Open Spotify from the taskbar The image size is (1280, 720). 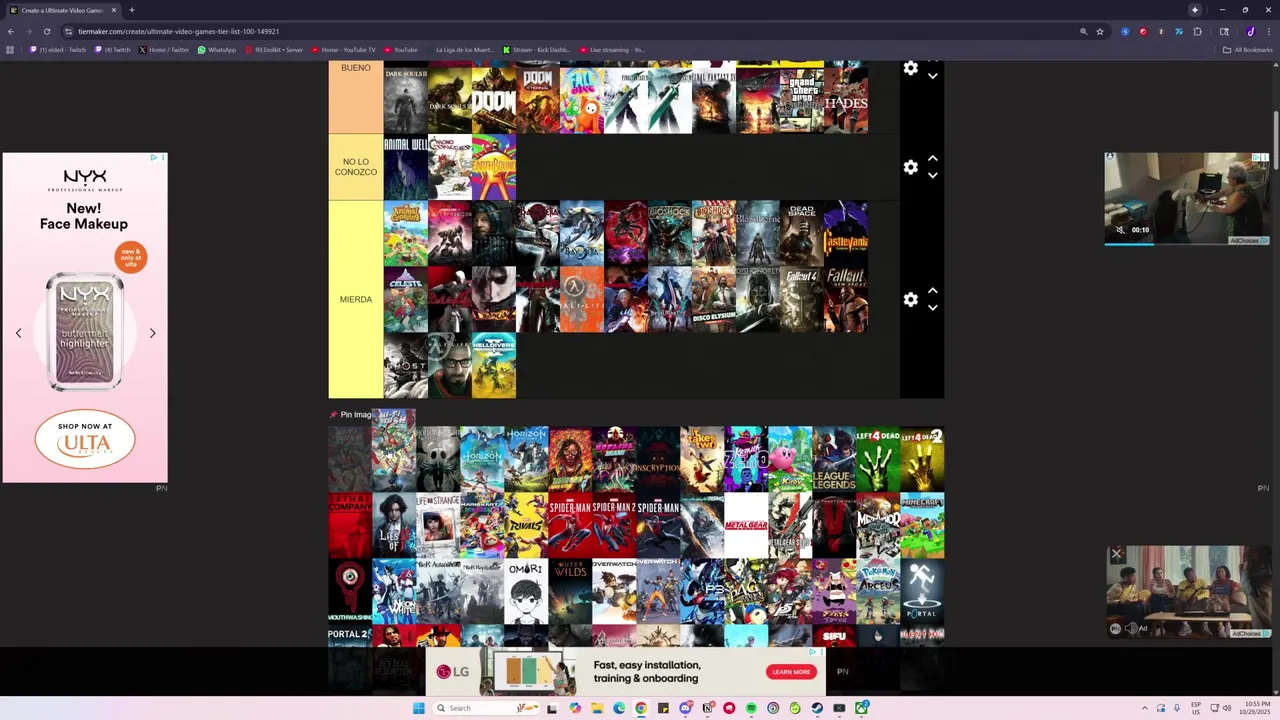click(751, 708)
